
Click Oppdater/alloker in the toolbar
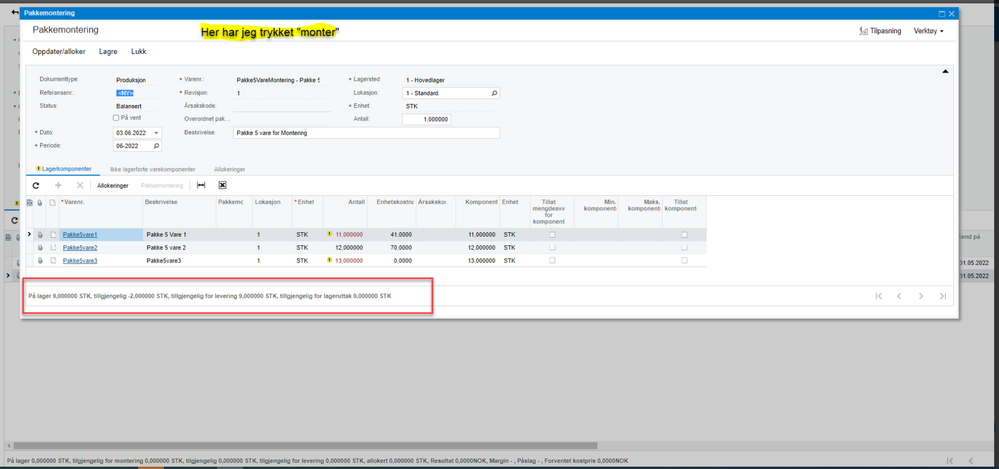(59, 52)
